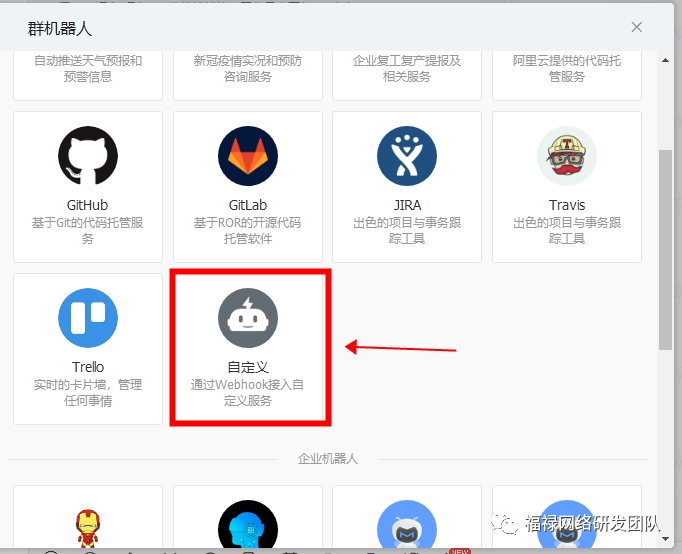Click description 通过Webhook接入自定义服务

pos(248,393)
